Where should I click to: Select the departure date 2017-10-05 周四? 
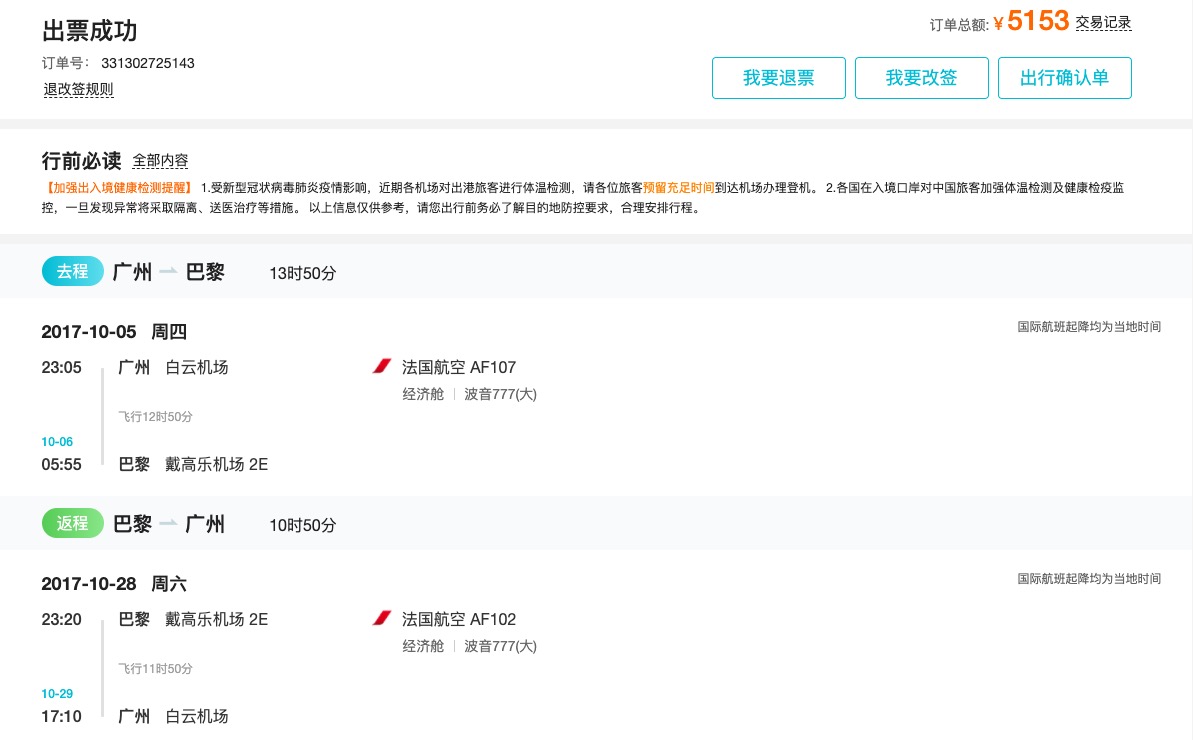point(114,332)
